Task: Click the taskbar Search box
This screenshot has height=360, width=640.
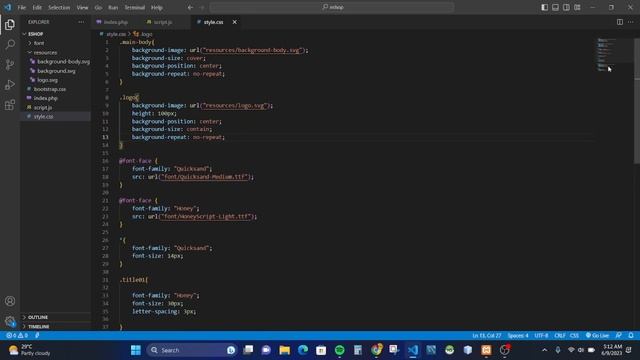Action: coord(191,350)
